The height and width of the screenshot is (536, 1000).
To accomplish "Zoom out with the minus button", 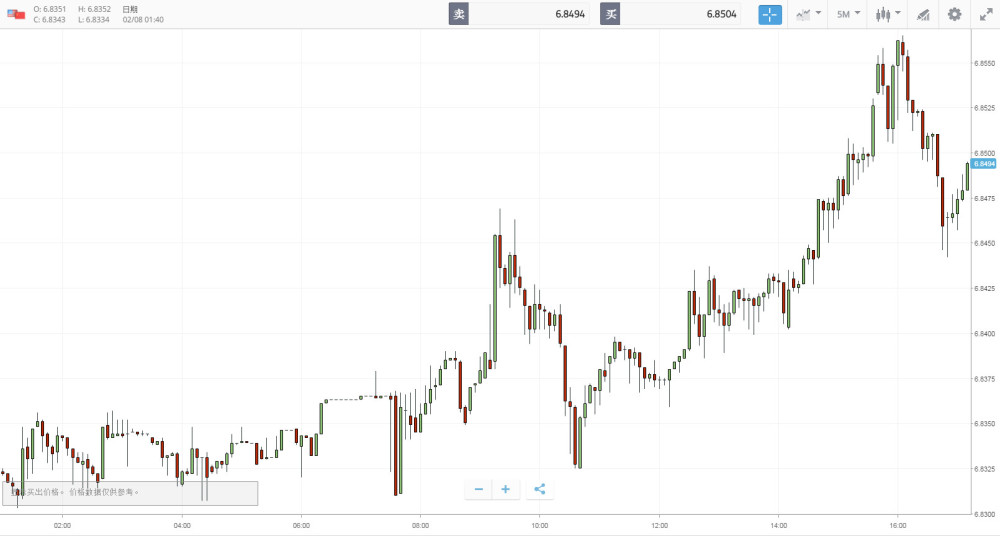I will pyautogui.click(x=479, y=489).
